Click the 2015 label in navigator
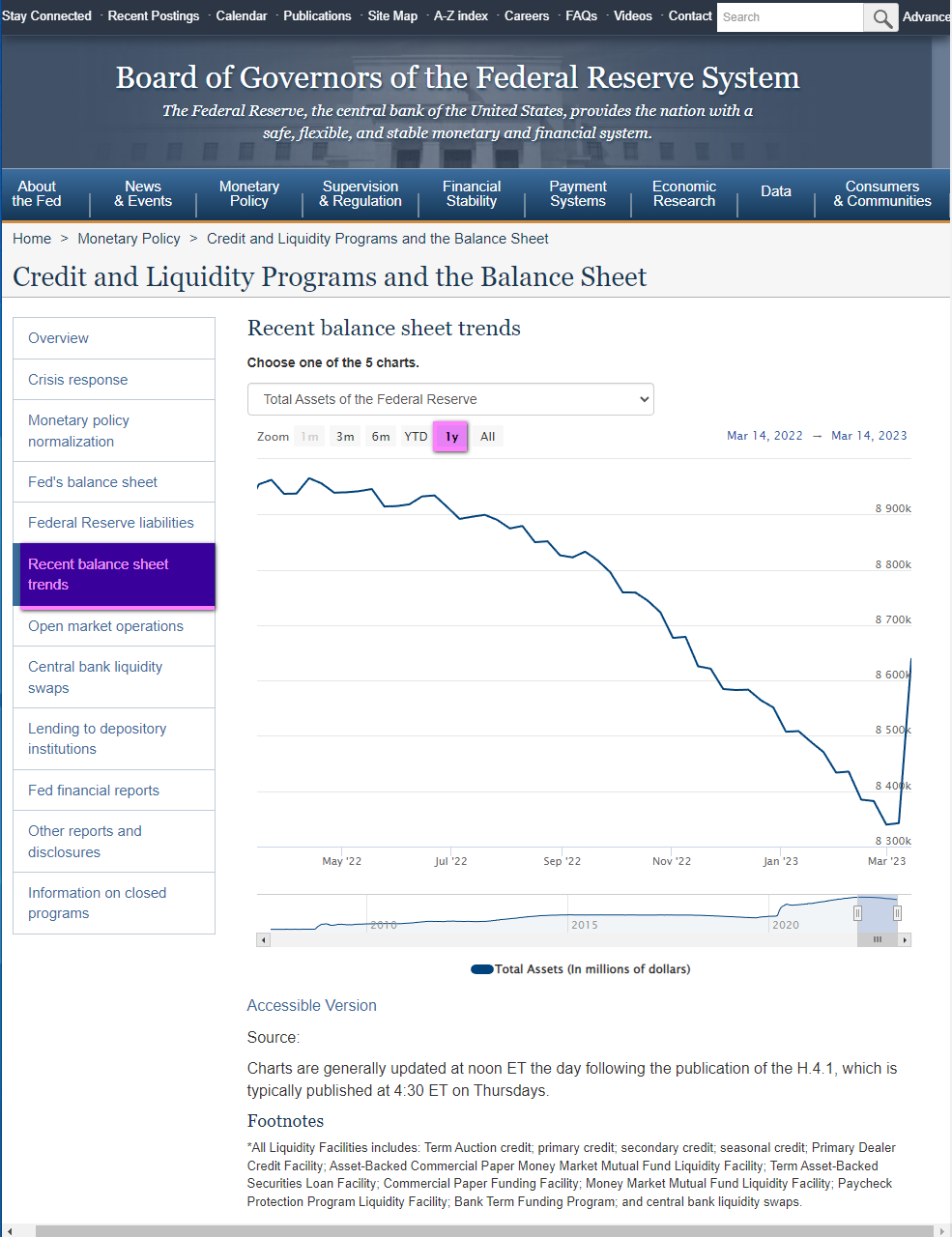 [585, 925]
